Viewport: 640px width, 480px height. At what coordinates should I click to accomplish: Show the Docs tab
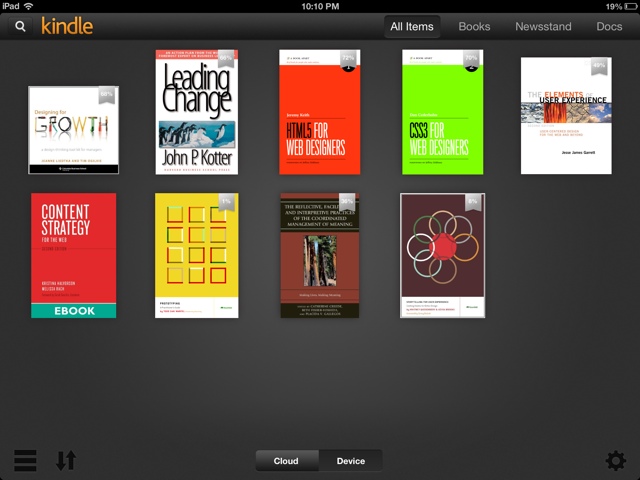pos(609,27)
